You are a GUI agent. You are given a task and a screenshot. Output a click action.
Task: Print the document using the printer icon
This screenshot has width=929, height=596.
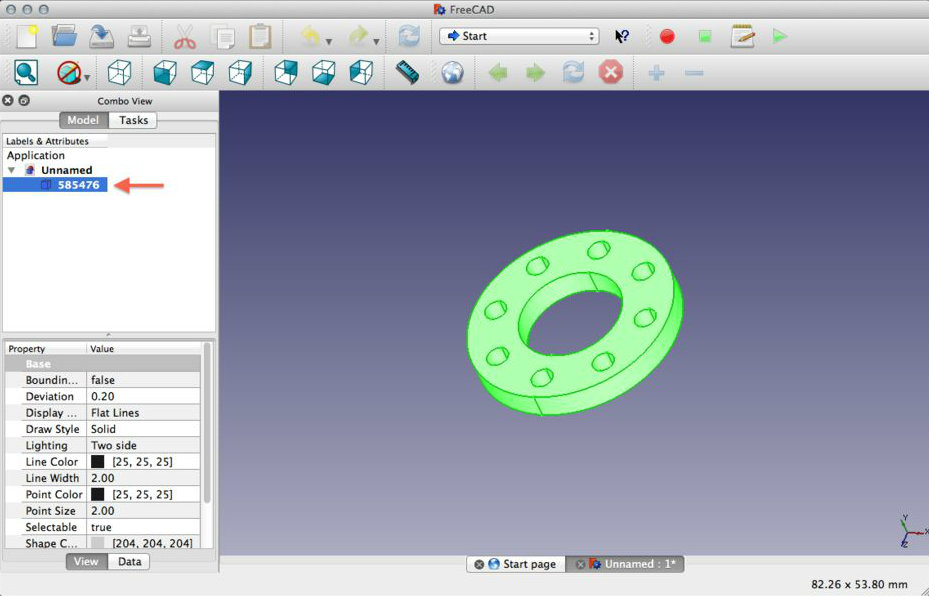coord(139,37)
